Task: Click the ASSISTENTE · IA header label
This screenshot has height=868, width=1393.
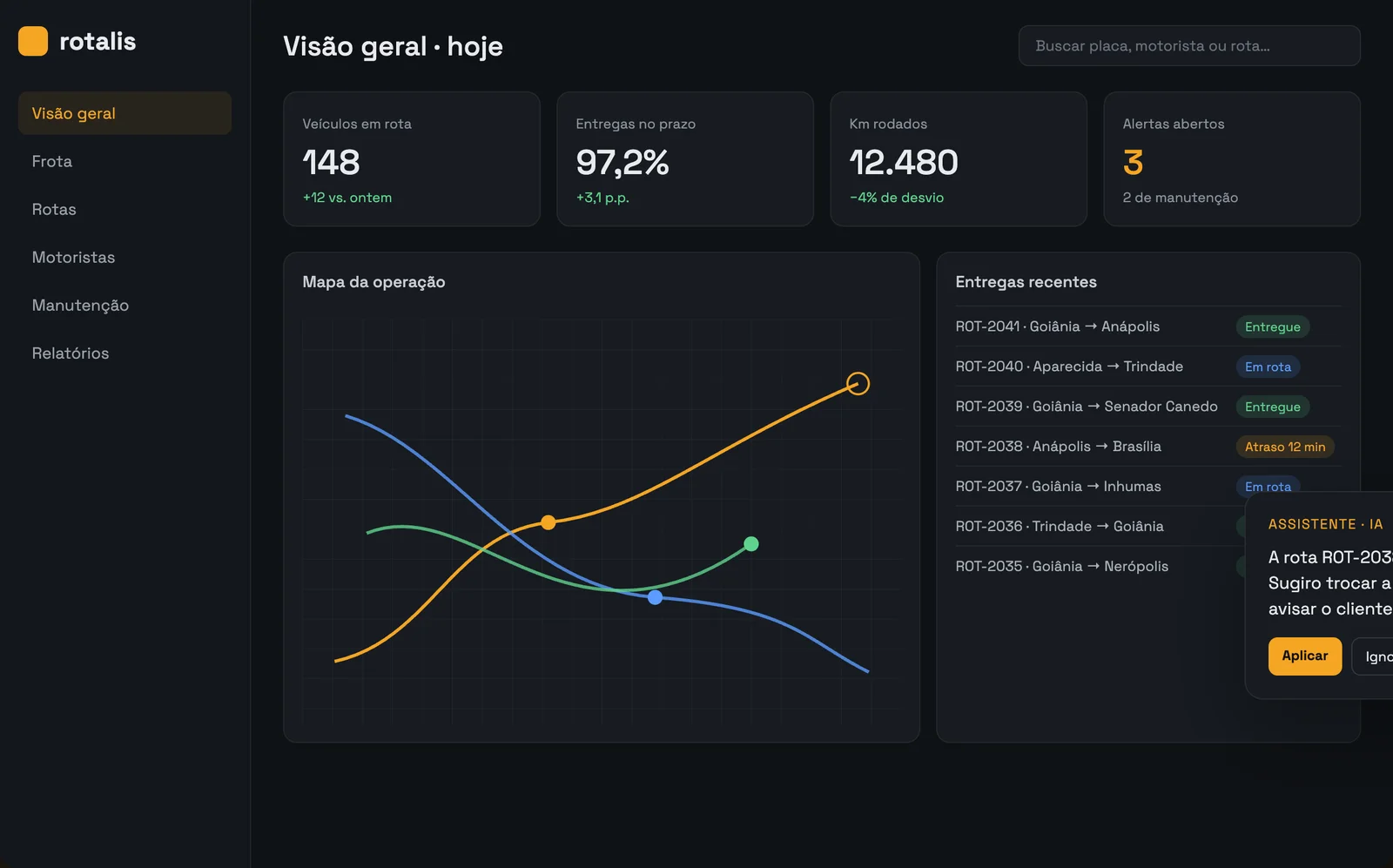Action: pos(1325,524)
